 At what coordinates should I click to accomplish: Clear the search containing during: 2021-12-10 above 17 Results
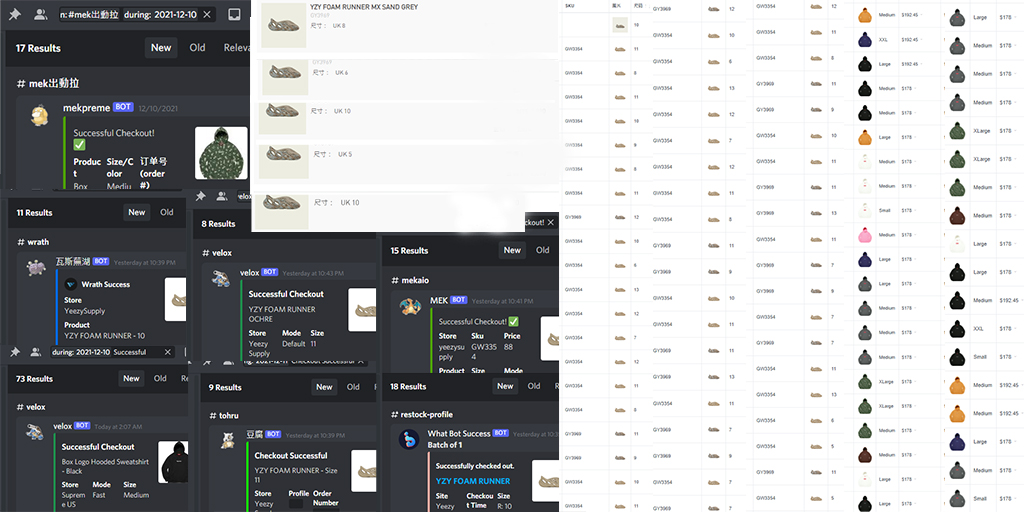(x=207, y=14)
